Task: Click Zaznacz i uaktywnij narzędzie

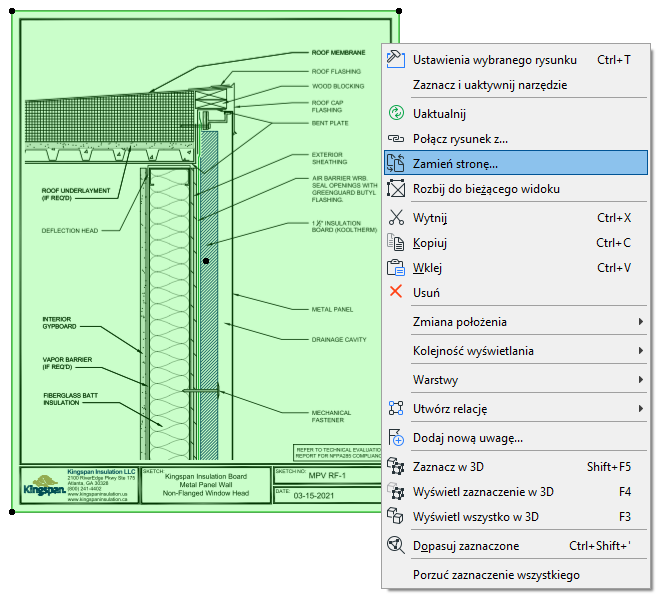Action: (489, 85)
